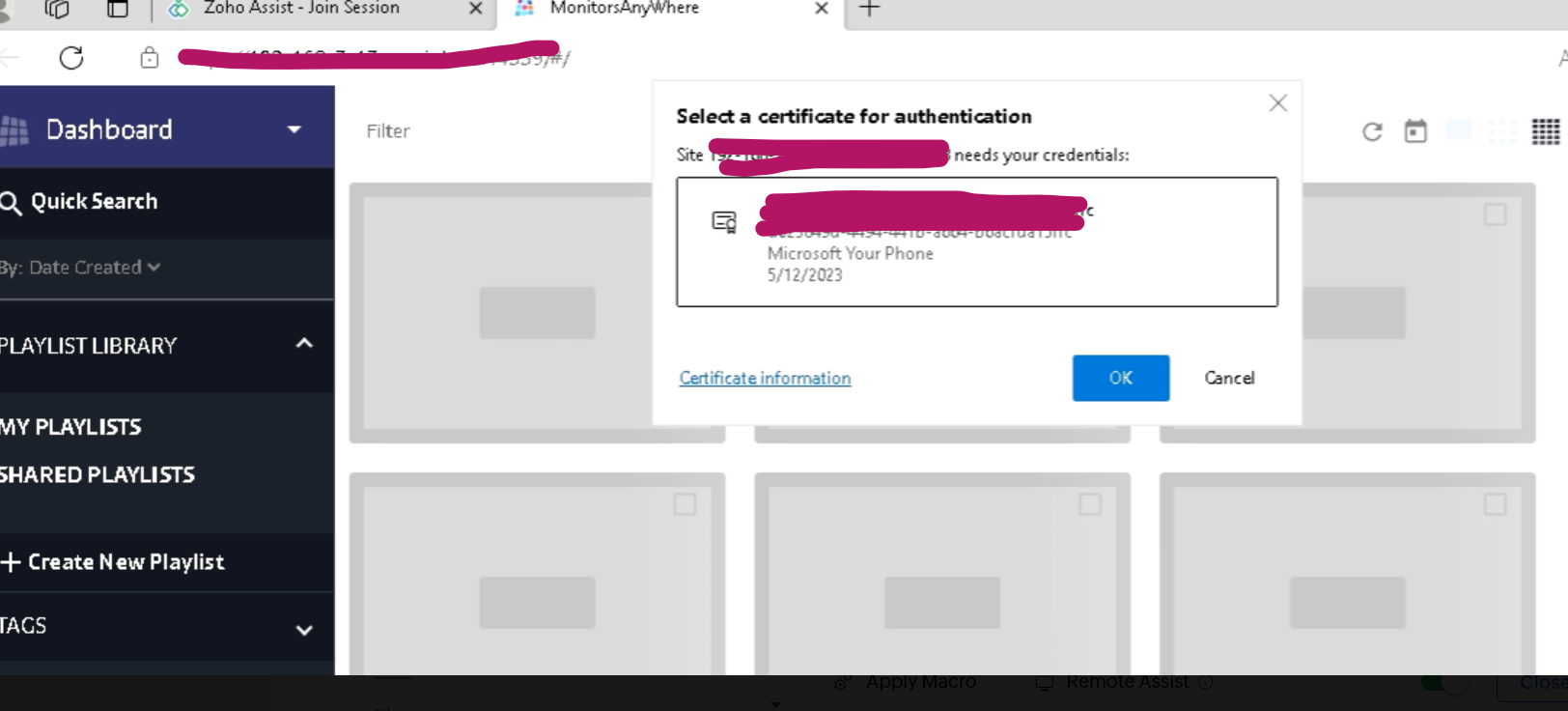This screenshot has width=1568, height=711.
Task: Click the browser reload page icon
Action: click(71, 58)
